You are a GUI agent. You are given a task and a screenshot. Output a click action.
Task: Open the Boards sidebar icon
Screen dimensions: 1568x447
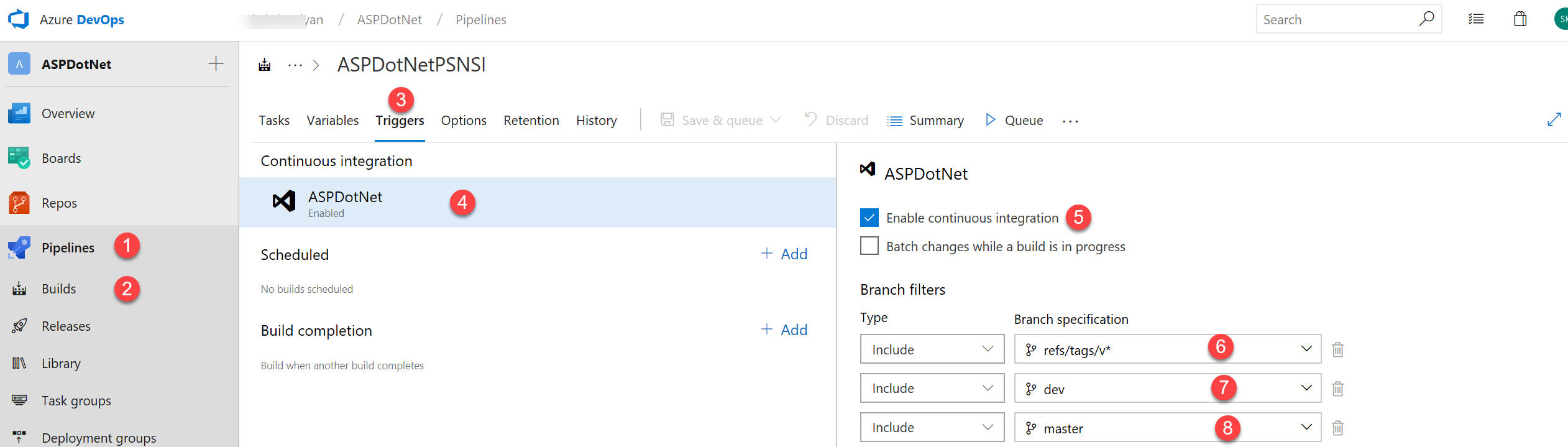19,158
